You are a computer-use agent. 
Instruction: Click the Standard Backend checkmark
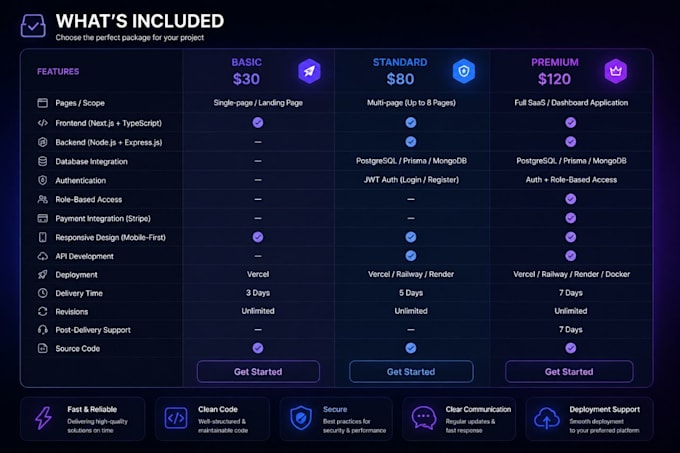[x=411, y=142]
